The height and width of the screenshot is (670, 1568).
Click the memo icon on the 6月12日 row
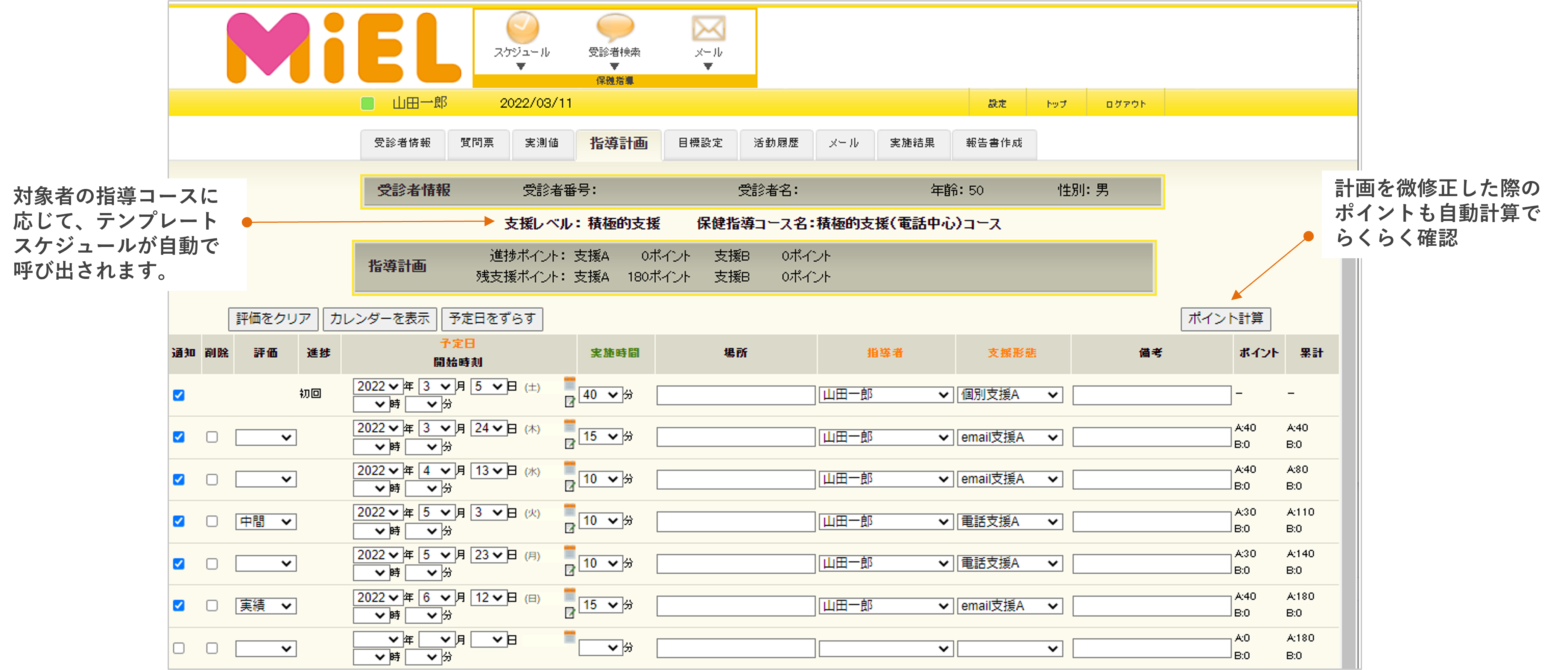pos(570,614)
